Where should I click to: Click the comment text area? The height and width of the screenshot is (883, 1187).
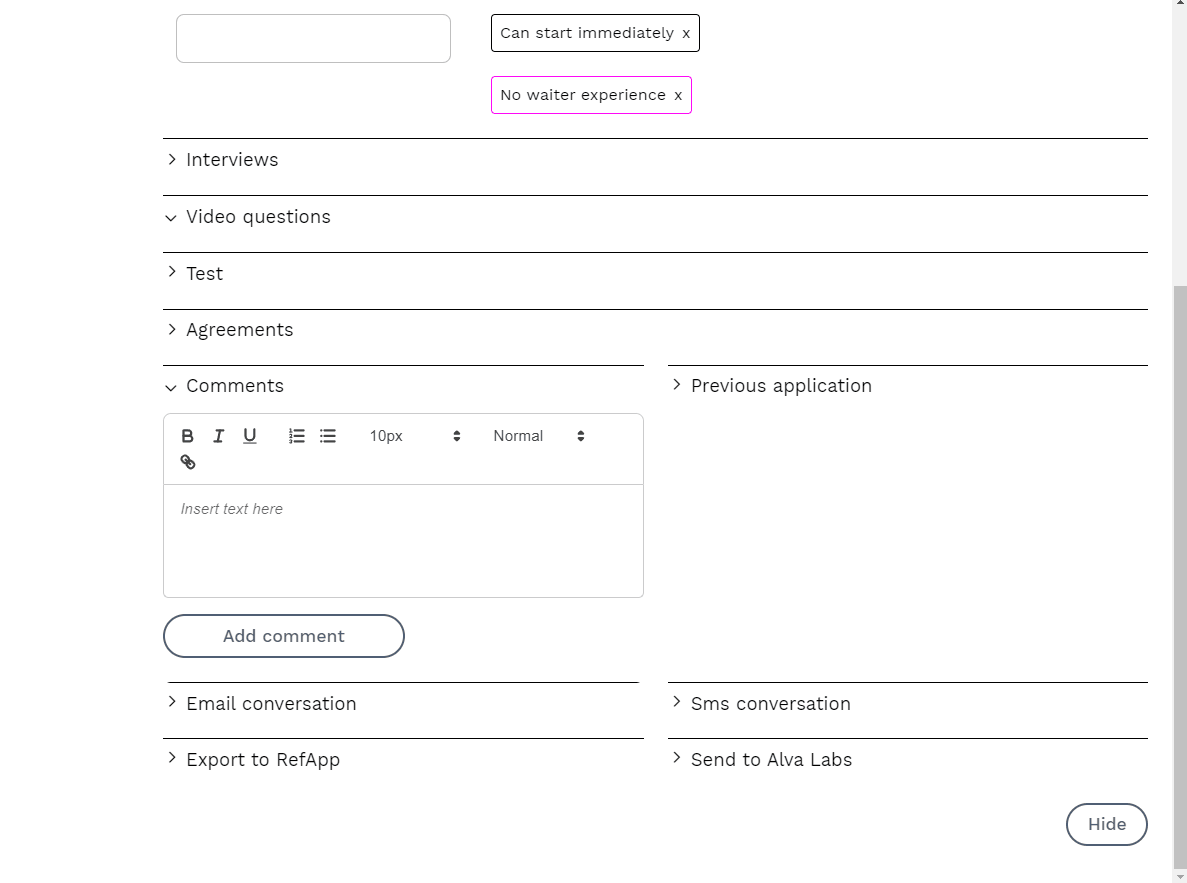[403, 540]
